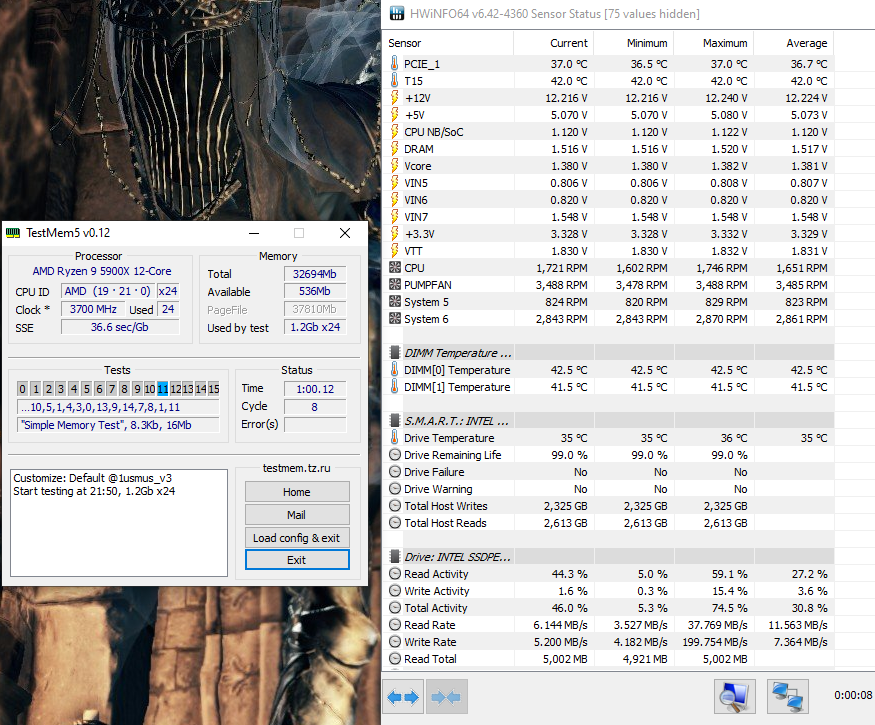Viewport: 875px width, 725px height.
Task: Click the "Simple Memory Test" description line
Action: pyautogui.click(x=118, y=425)
